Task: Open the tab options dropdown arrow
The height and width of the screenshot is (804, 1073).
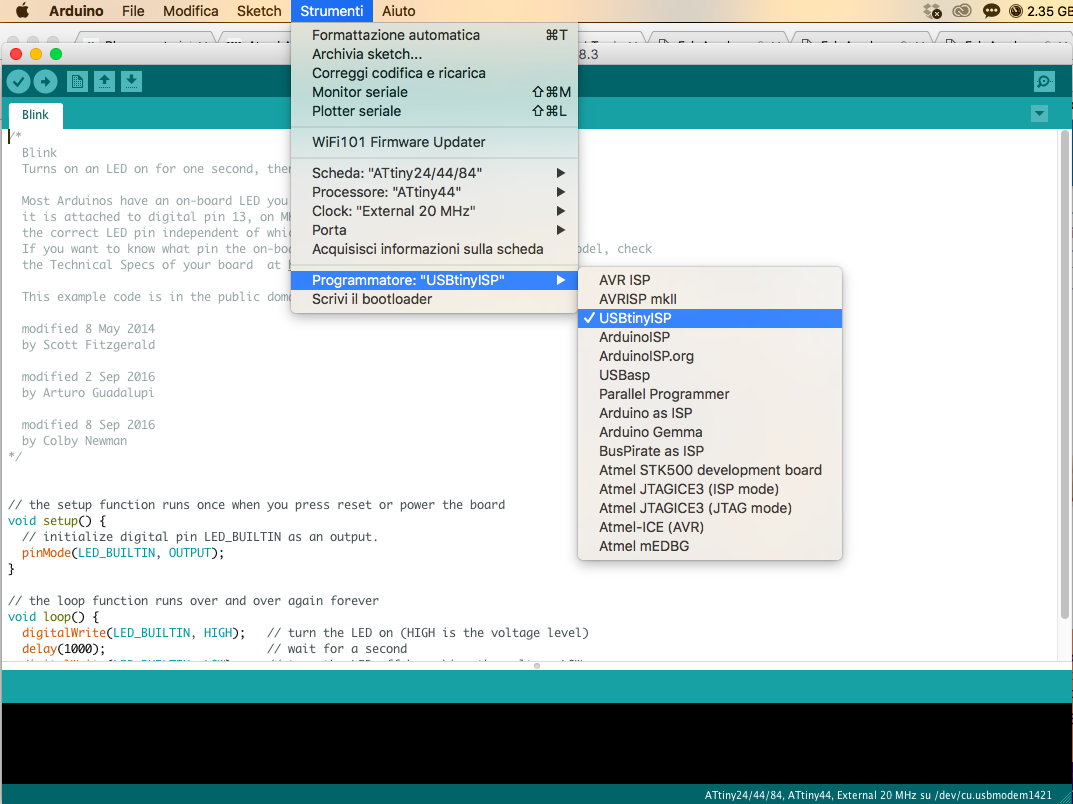Action: point(1039,114)
